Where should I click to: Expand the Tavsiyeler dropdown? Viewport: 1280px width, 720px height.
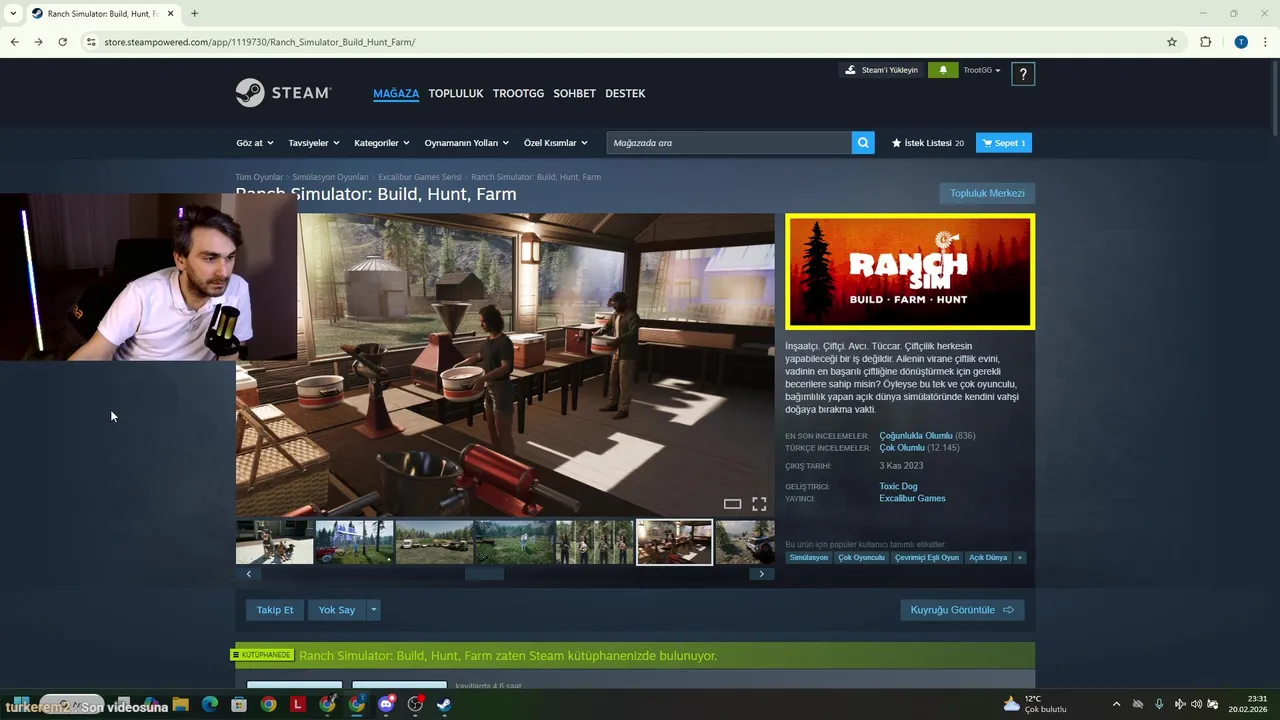[x=314, y=143]
